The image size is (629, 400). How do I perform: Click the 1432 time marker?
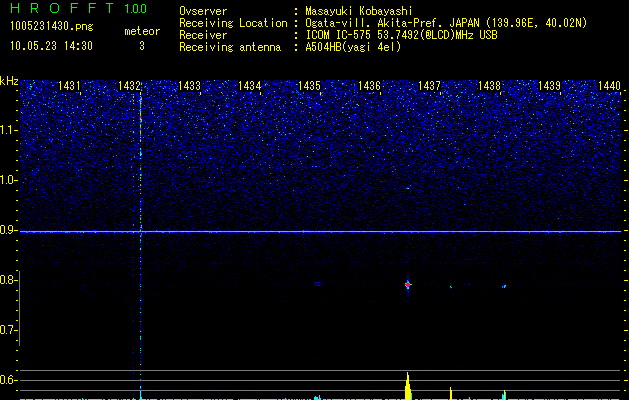coord(129,85)
